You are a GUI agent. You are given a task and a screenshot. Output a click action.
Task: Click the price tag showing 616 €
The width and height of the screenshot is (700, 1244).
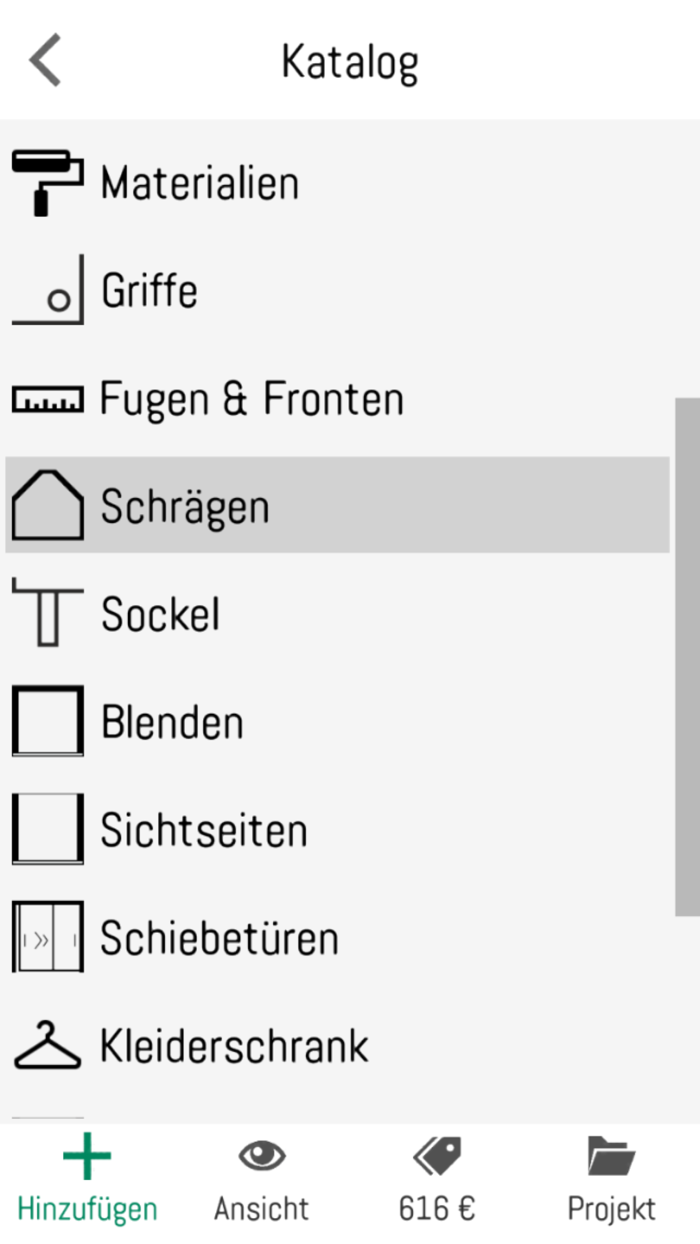436,1180
